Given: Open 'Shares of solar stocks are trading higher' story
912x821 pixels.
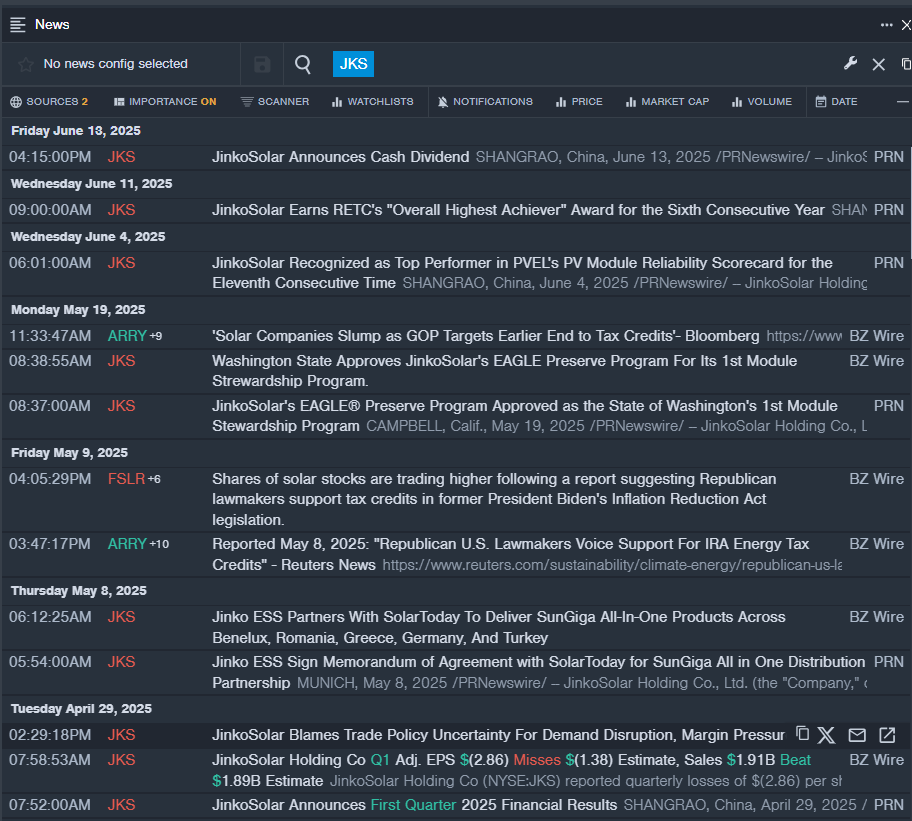Looking at the screenshot, I should 494,499.
